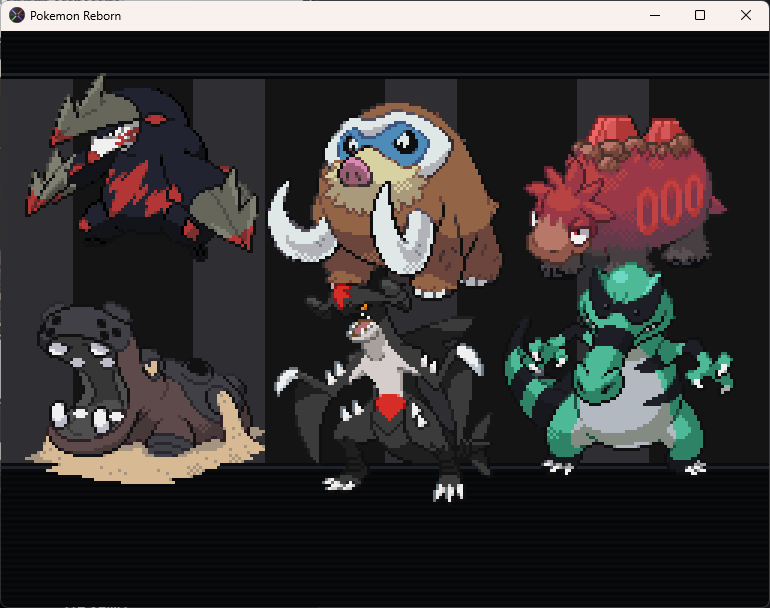Select the Hippowdon sprite in sand
This screenshot has width=770, height=608.
pos(145,393)
